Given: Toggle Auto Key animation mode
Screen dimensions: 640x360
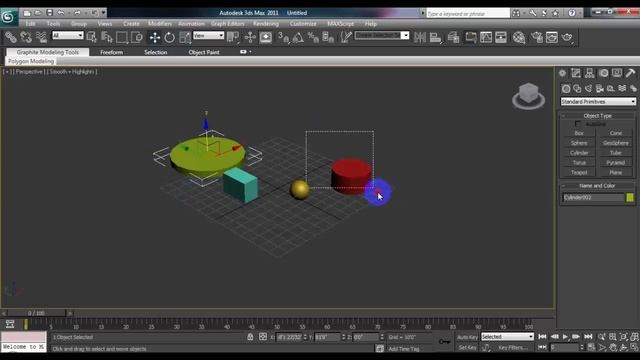Looking at the screenshot, I should point(467,337).
